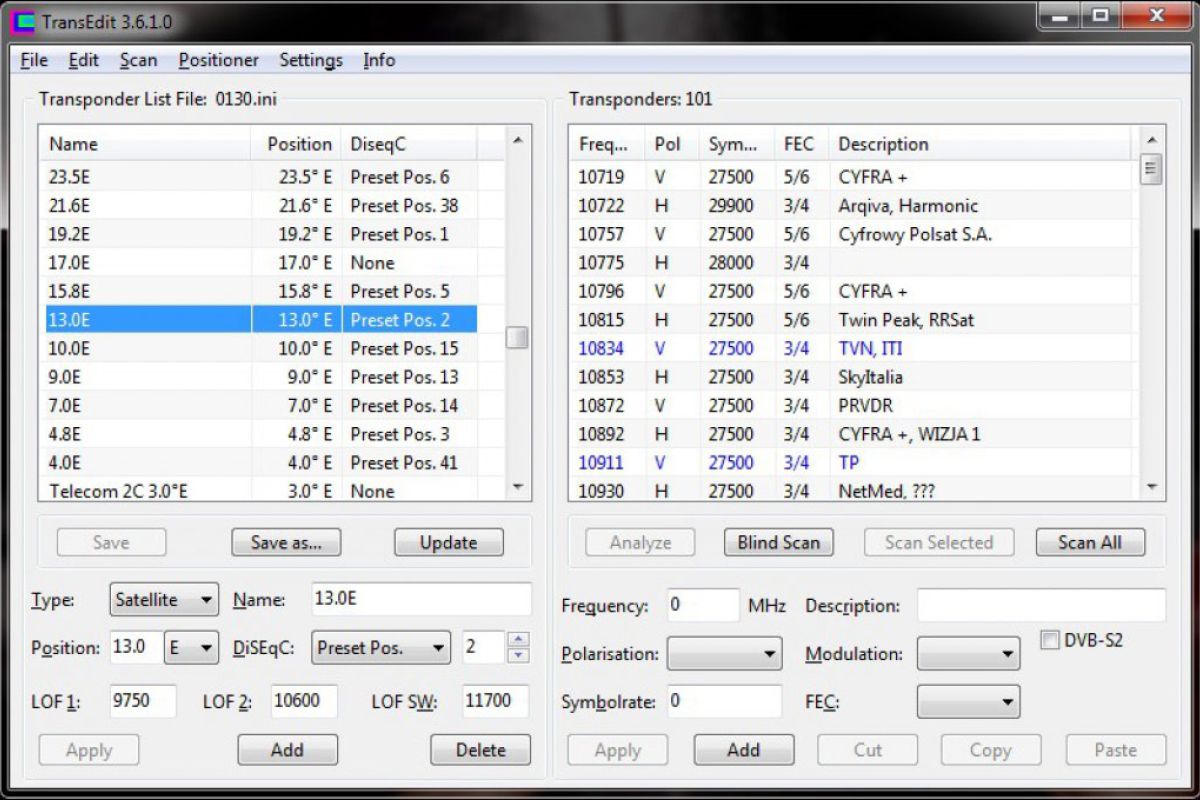Viewport: 1200px width, 800px height.
Task: Expand the Polarisation dropdown
Action: coord(724,654)
